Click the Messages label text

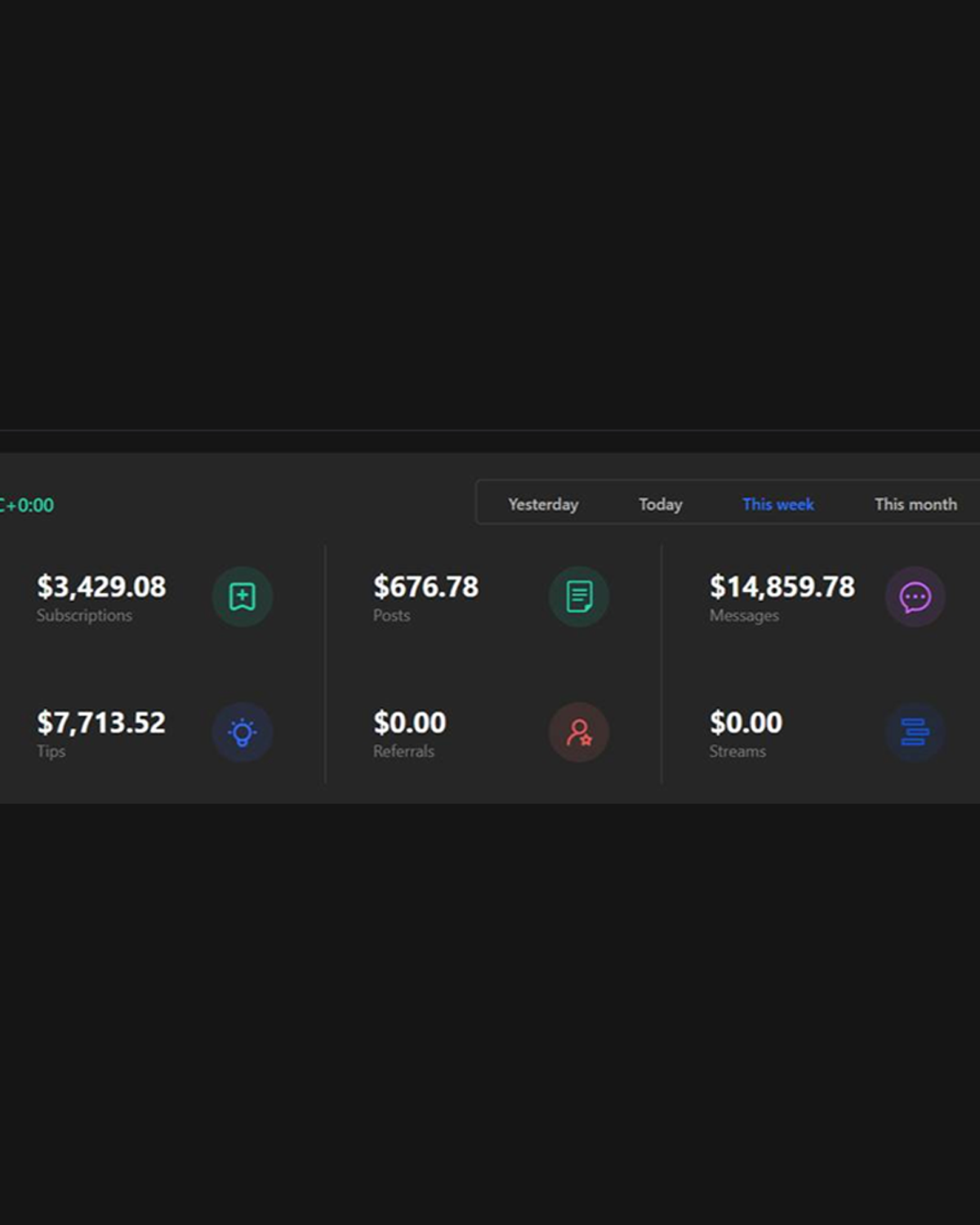[x=743, y=616]
